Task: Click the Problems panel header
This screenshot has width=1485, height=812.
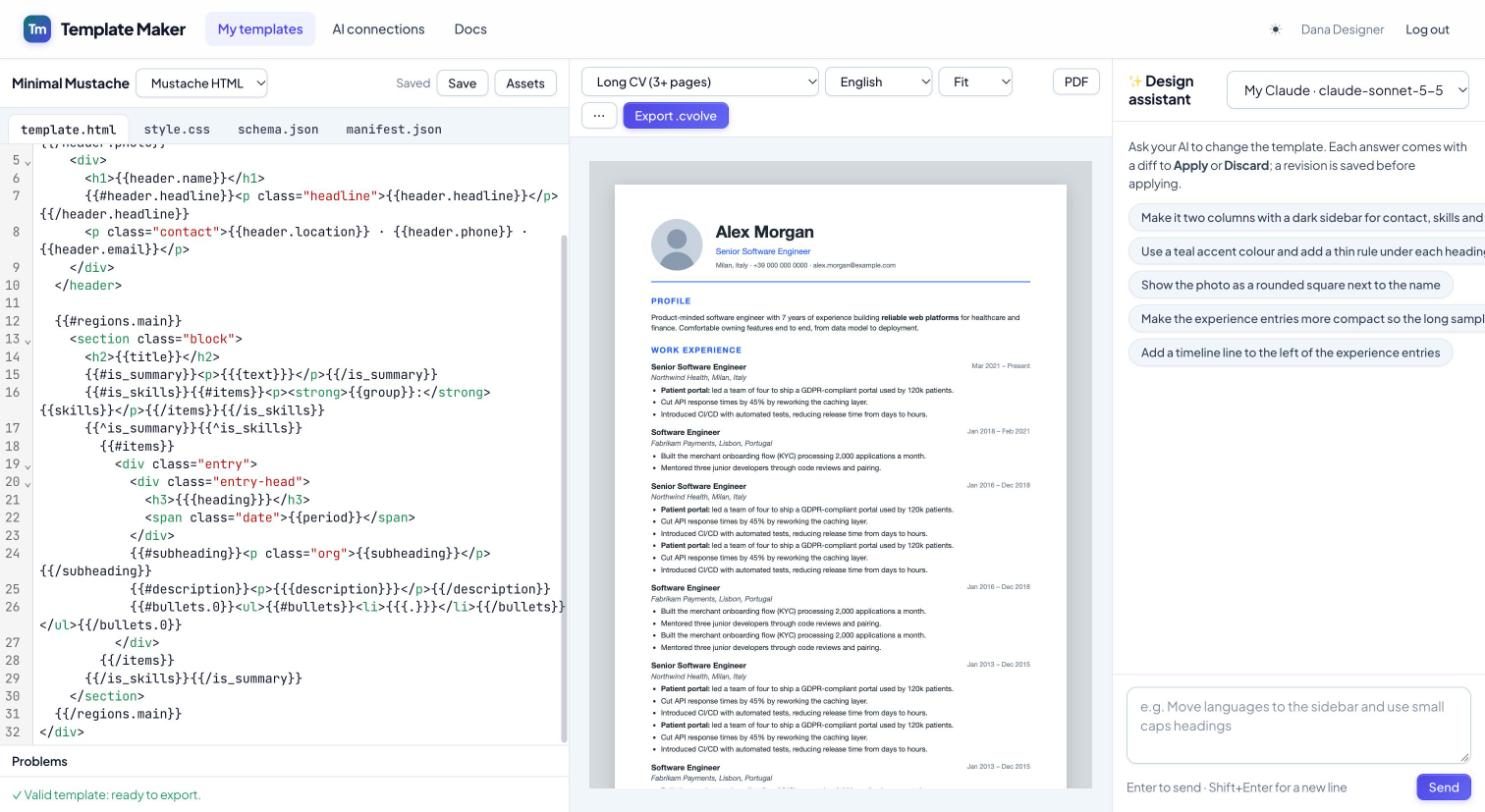Action: 284,761
